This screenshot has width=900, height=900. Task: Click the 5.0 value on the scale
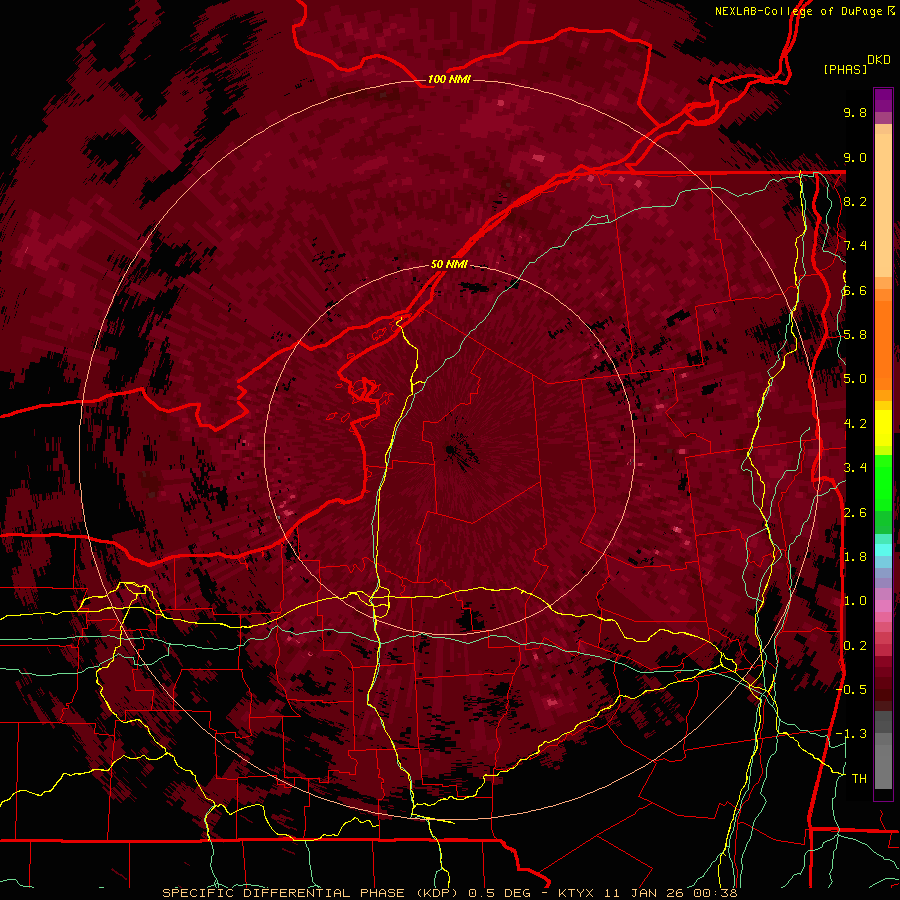855,379
